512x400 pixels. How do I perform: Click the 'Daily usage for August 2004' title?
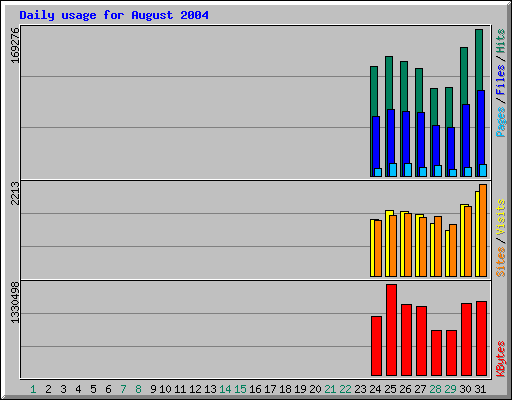pos(114,15)
